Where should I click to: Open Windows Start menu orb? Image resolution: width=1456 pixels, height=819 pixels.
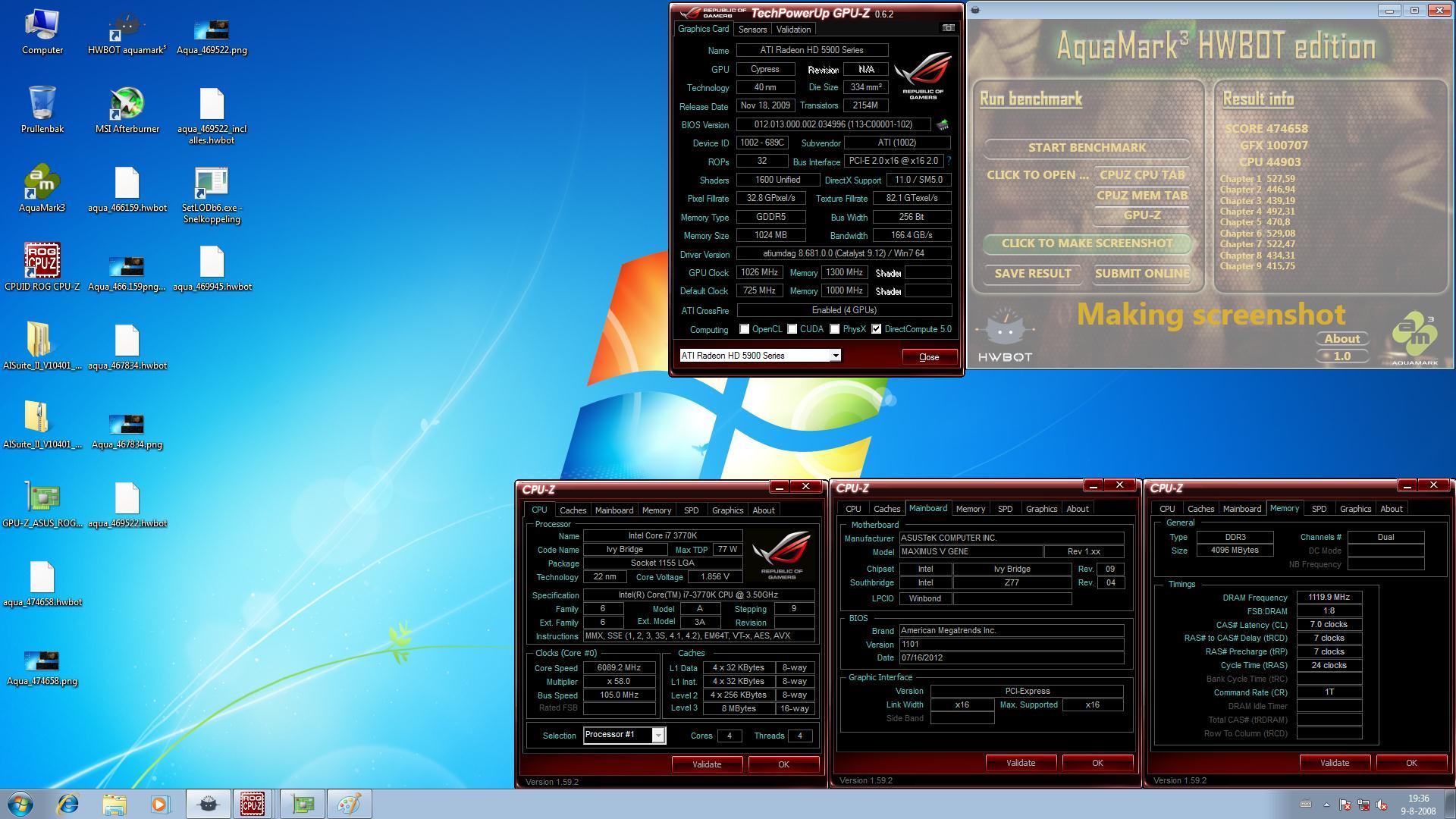pyautogui.click(x=20, y=804)
